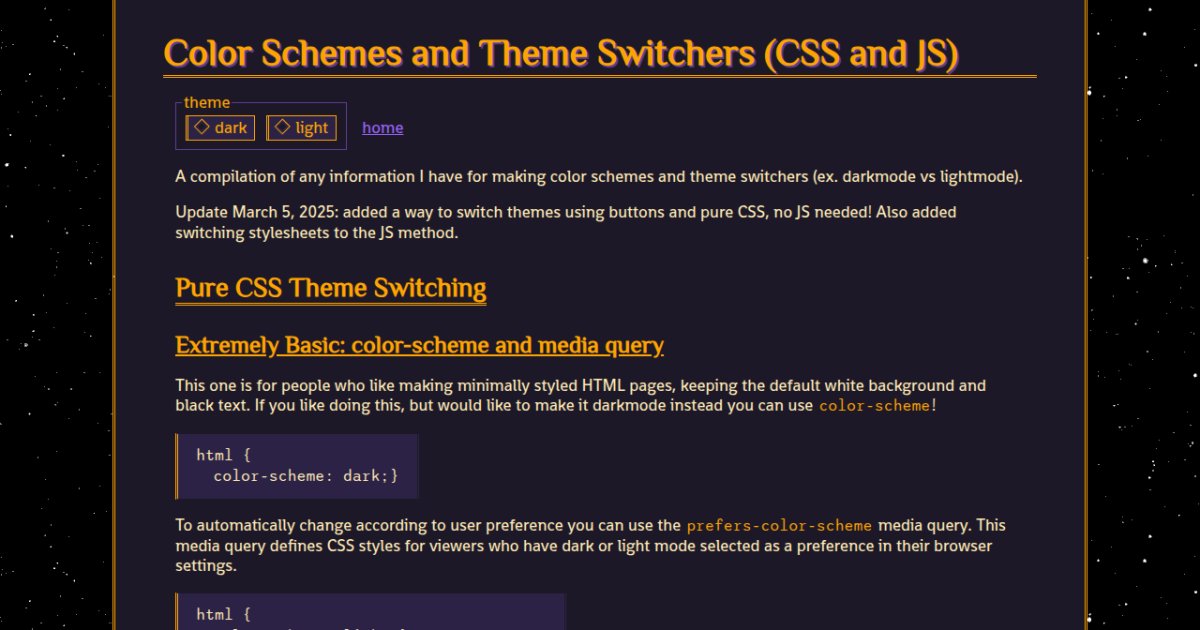Select the dark theme radio option

[x=220, y=128]
